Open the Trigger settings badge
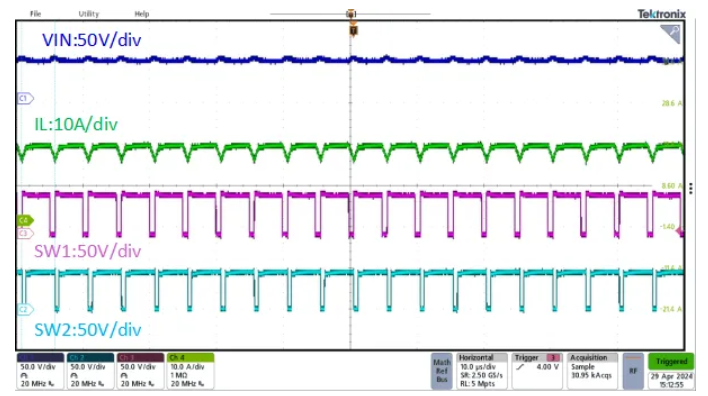708x396 pixels. 537,371
